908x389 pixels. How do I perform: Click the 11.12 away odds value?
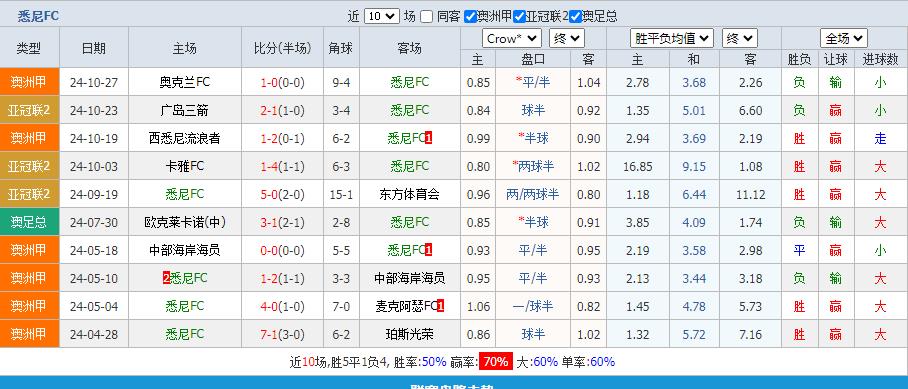(x=750, y=194)
